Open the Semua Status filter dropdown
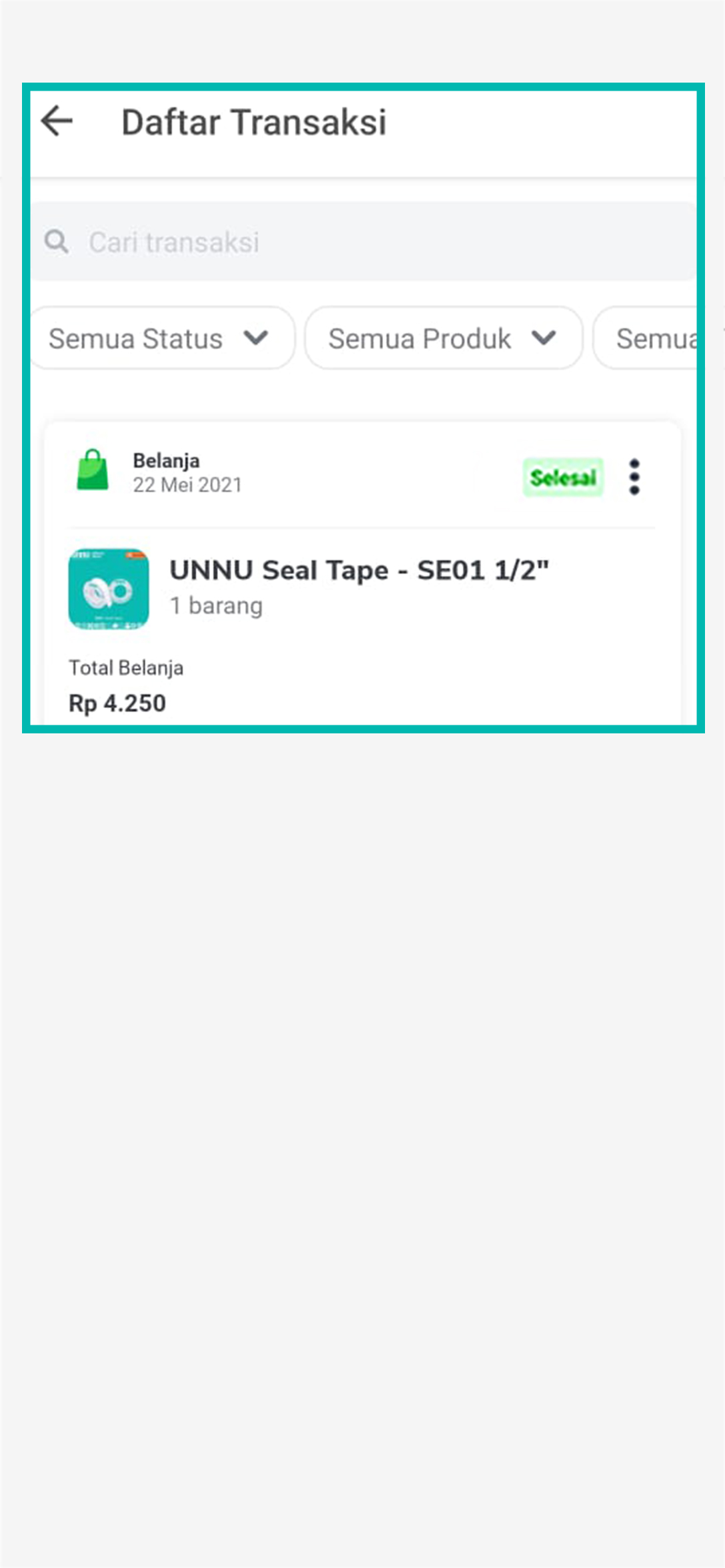This screenshot has height=1568, width=725. 161,338
